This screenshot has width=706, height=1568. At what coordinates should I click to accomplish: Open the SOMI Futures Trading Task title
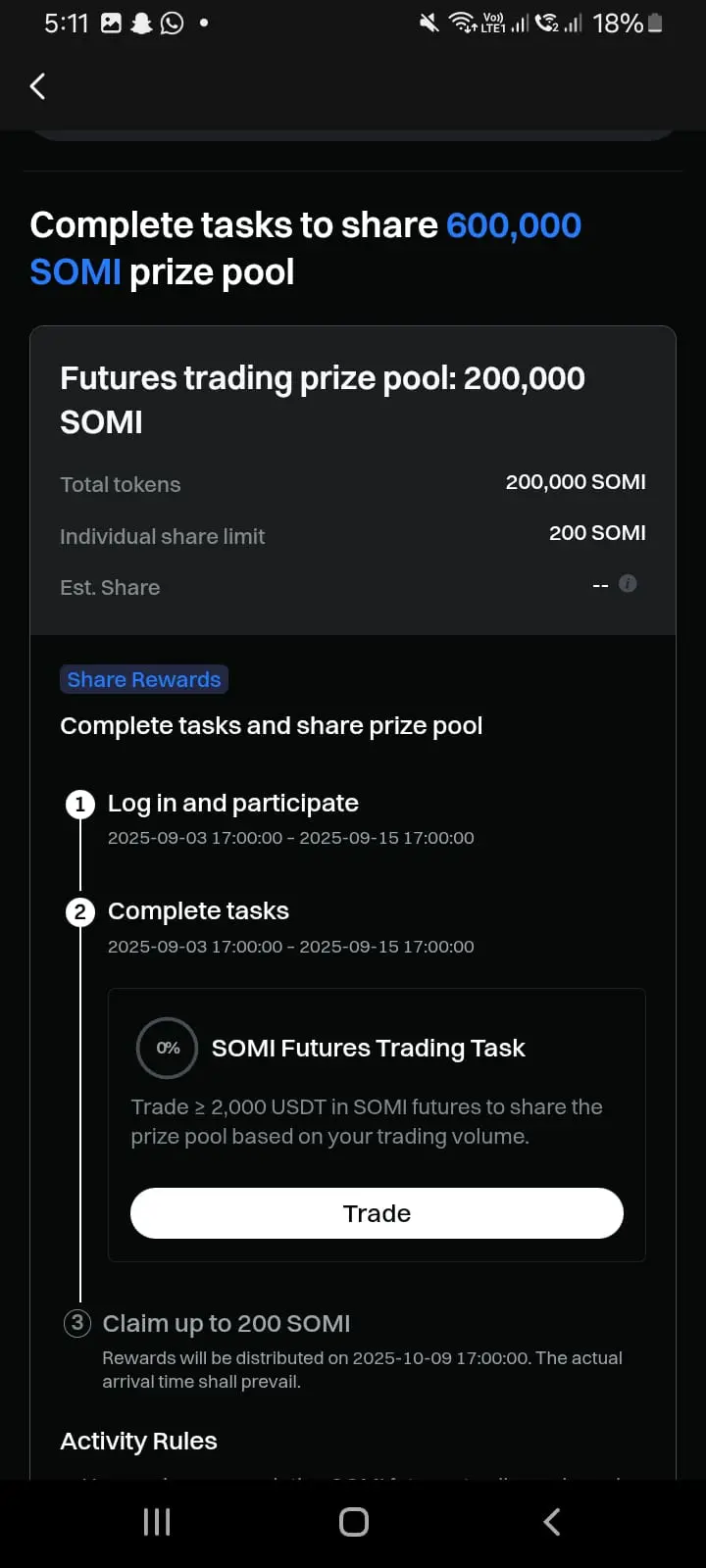(369, 1048)
